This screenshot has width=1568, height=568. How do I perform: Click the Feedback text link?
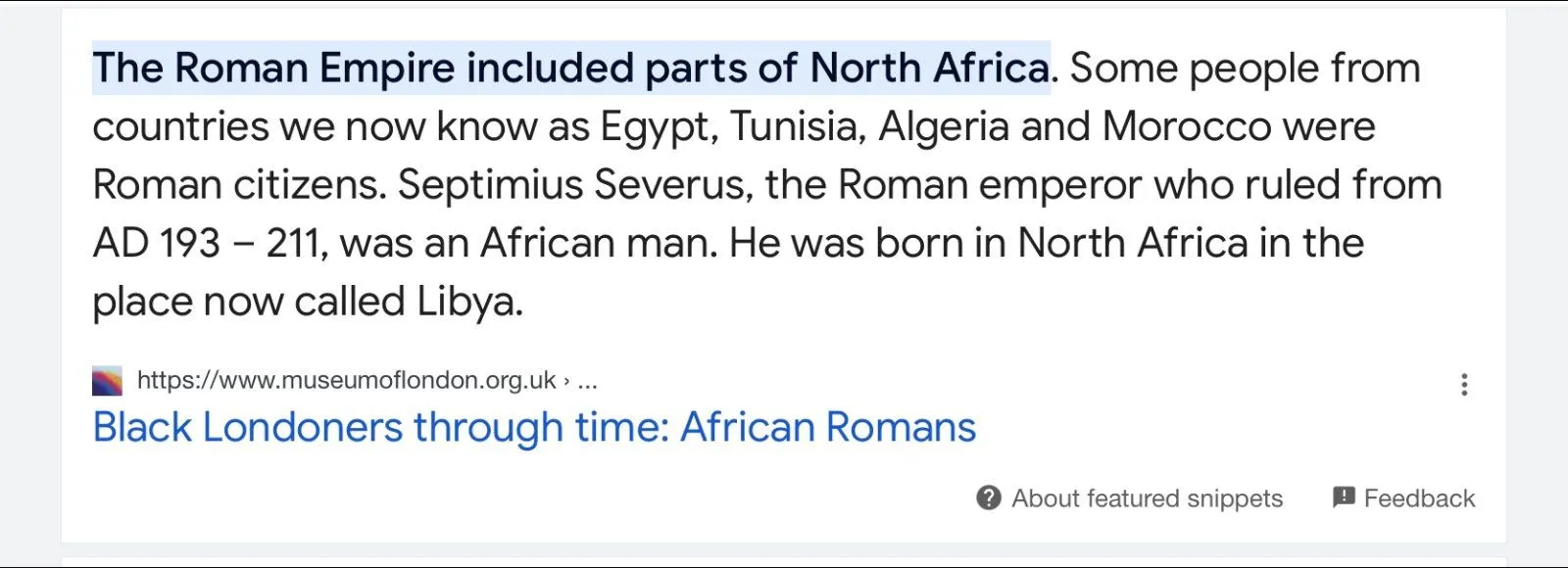point(1419,498)
